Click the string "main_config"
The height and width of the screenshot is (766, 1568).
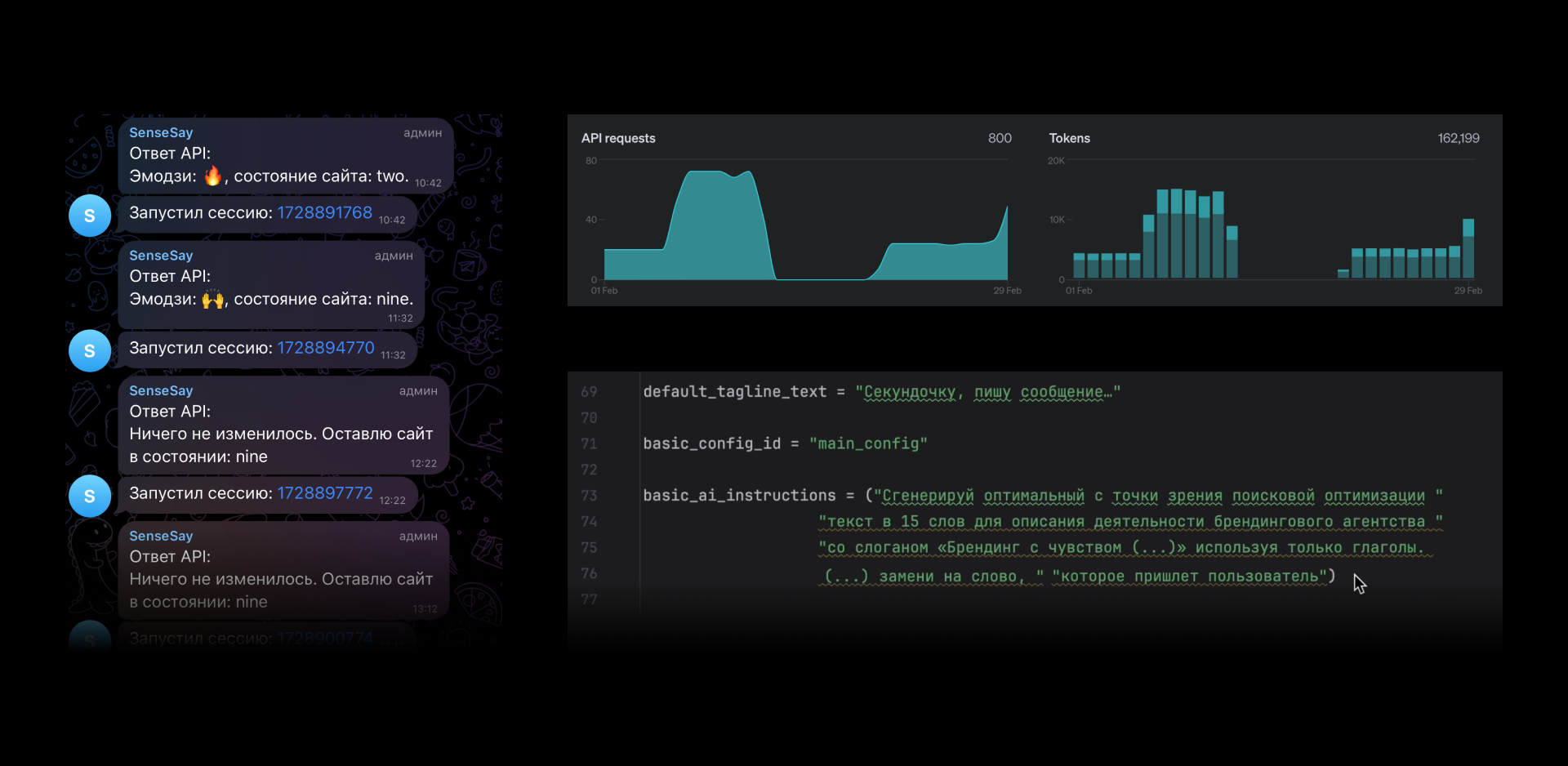868,443
